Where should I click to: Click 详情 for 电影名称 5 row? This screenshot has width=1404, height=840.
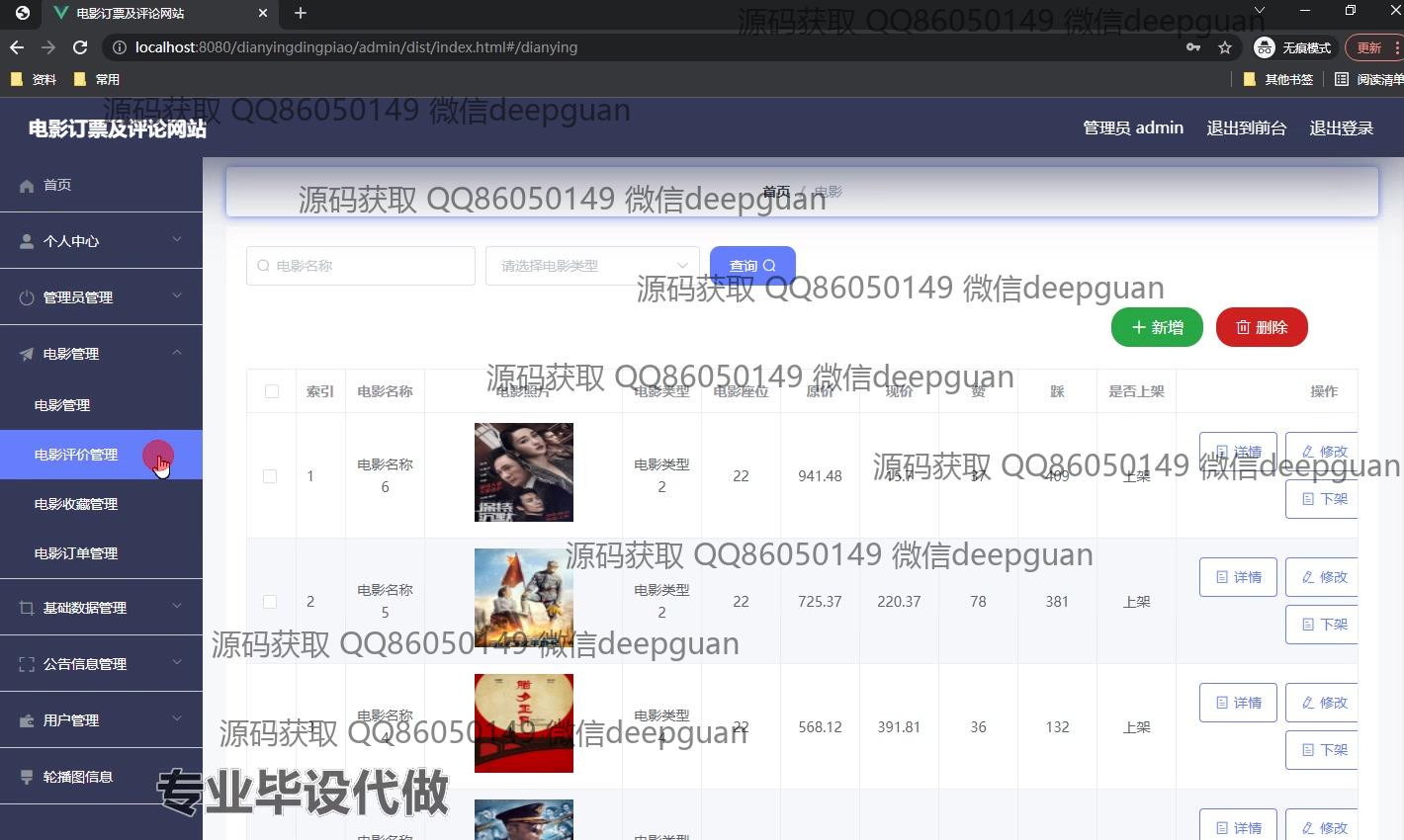point(1238,577)
